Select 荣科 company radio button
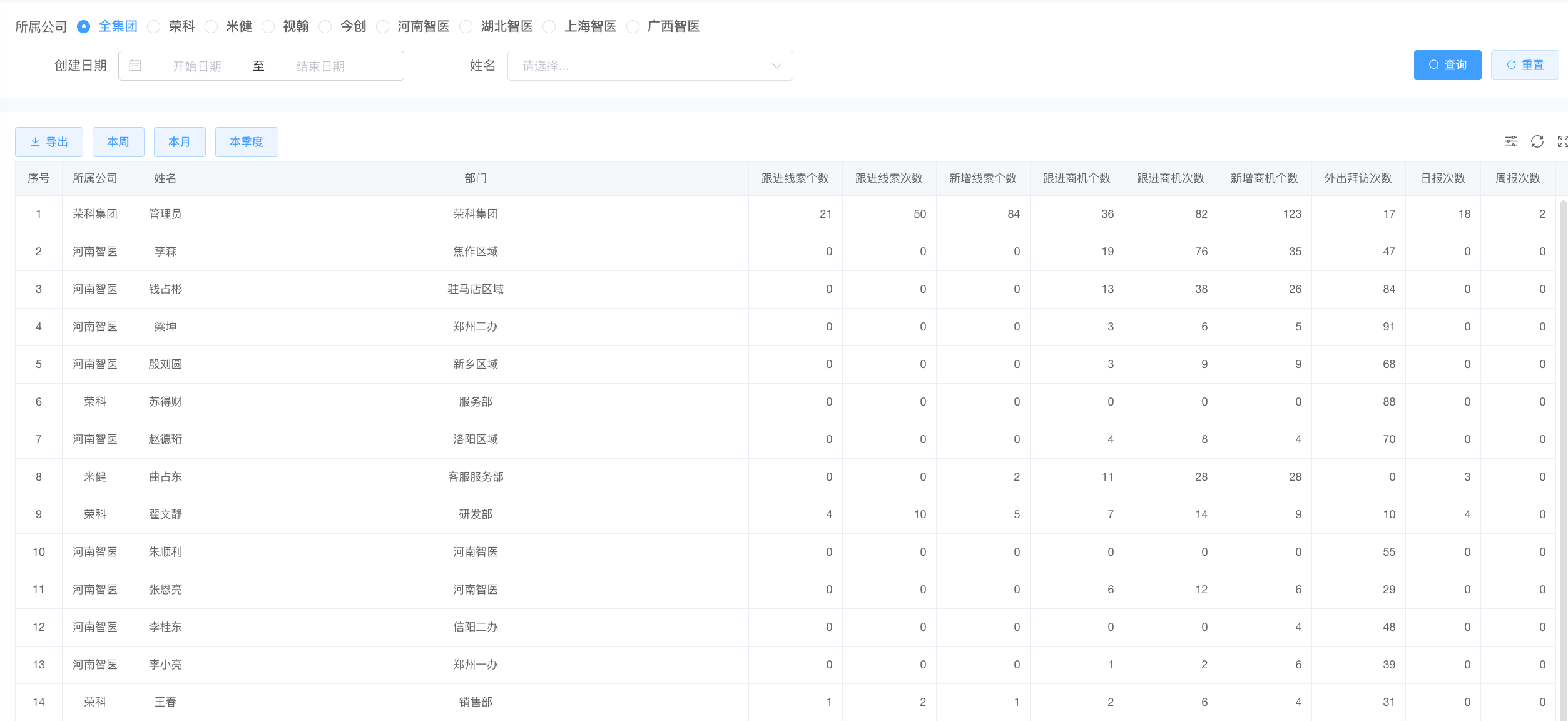The height and width of the screenshot is (721, 1568). pyautogui.click(x=154, y=26)
